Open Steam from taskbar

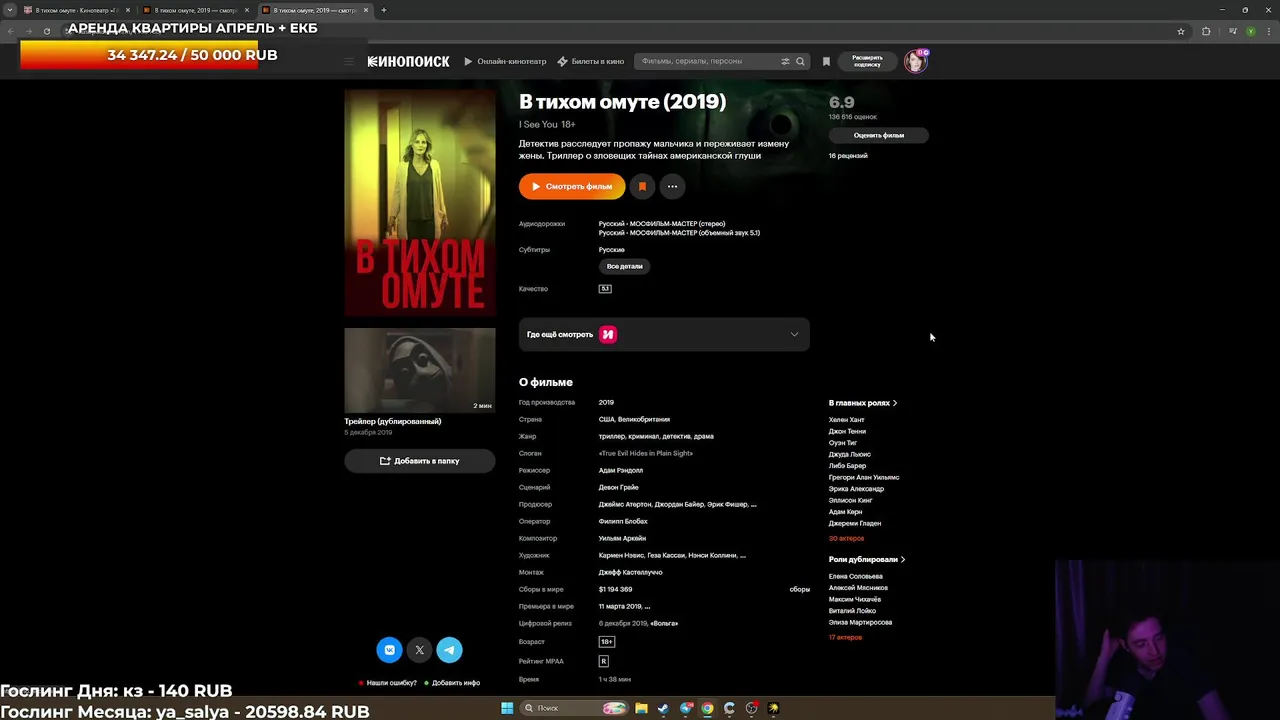[x=664, y=708]
